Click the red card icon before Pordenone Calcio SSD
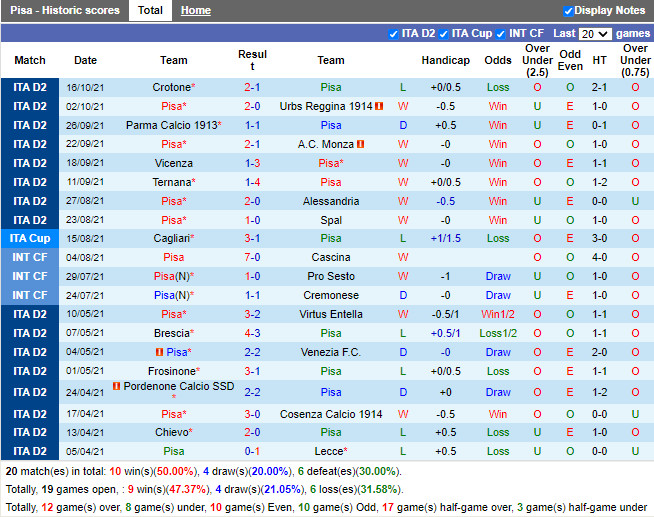Viewport: 654px width, 517px height. coord(116,386)
